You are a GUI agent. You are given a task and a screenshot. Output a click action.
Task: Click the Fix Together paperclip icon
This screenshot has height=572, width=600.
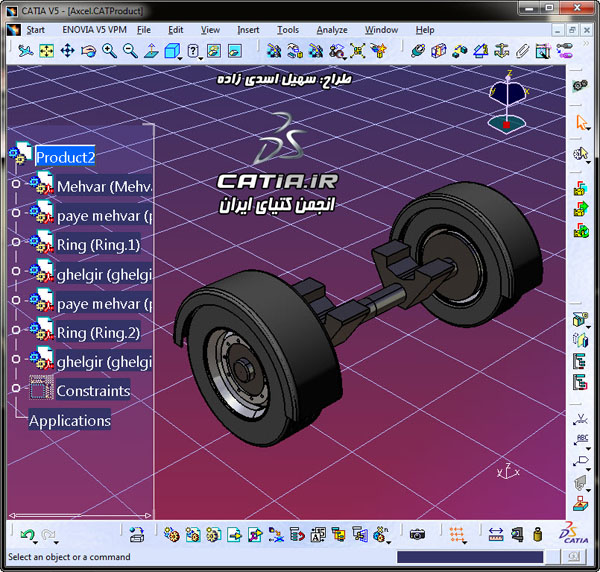click(x=522, y=51)
